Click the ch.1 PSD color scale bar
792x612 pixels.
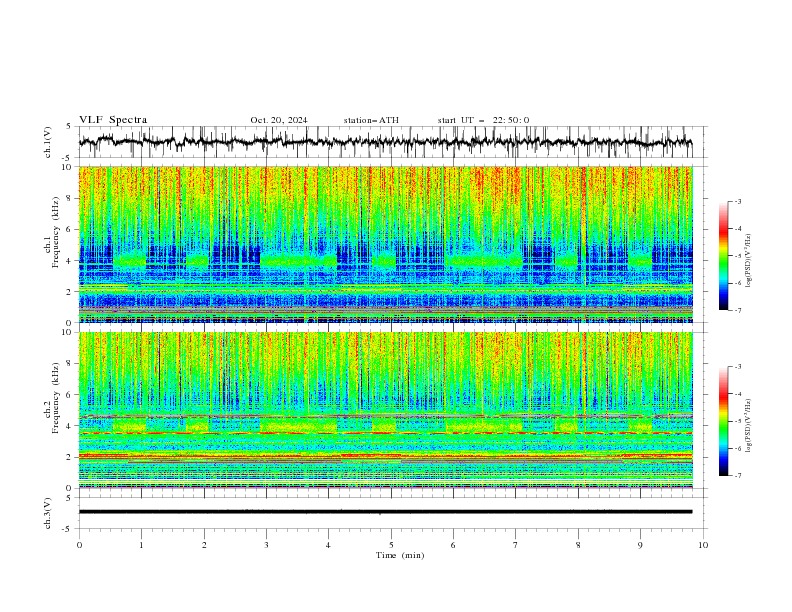coord(723,255)
